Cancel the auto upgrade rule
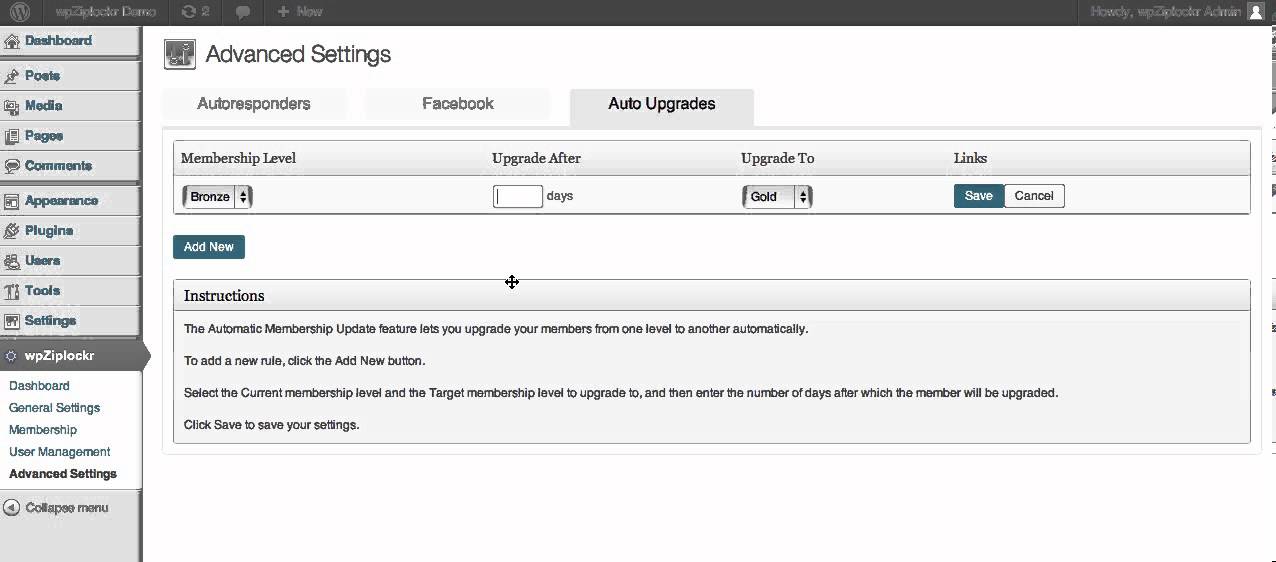The width and height of the screenshot is (1276, 562). click(1034, 196)
